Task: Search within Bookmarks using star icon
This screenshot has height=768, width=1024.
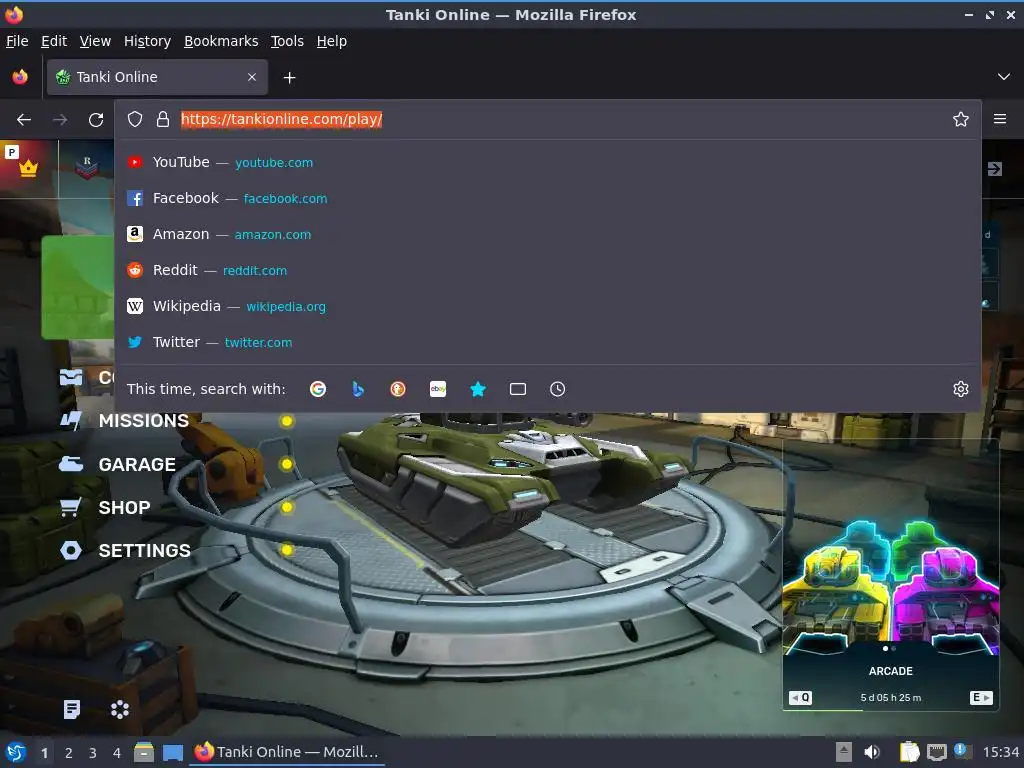Action: click(478, 389)
